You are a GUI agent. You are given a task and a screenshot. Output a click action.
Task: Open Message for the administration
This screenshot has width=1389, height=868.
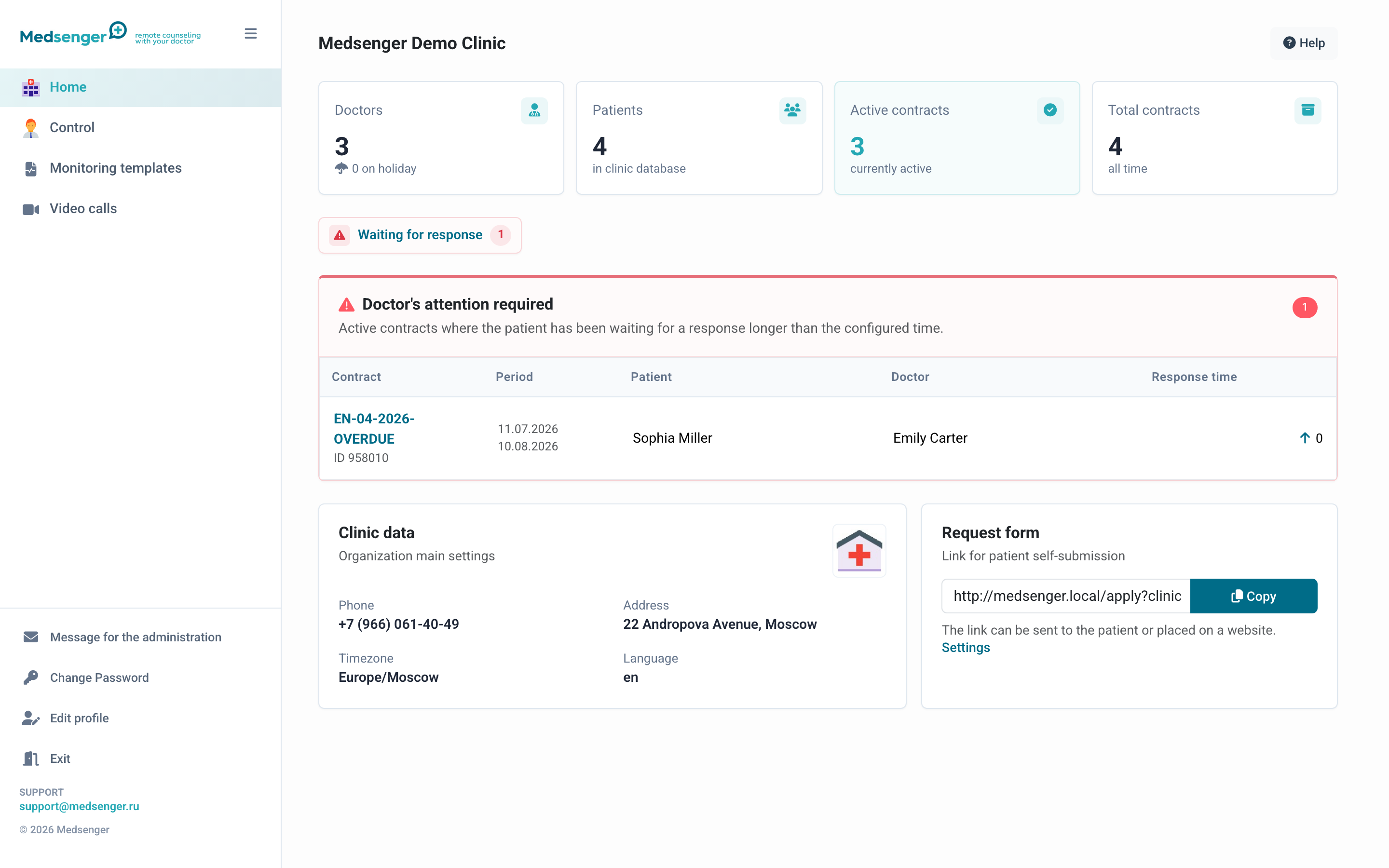(x=141, y=637)
